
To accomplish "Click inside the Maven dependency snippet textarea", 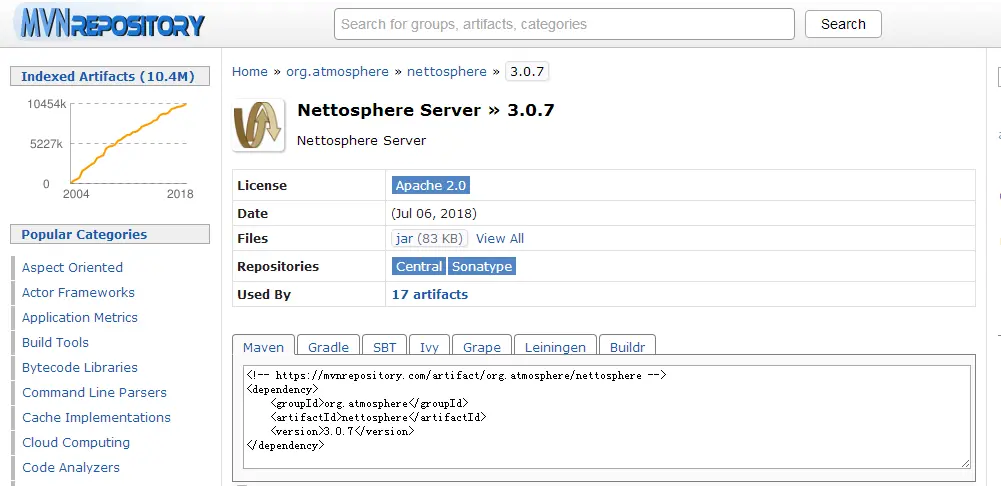I will point(607,416).
